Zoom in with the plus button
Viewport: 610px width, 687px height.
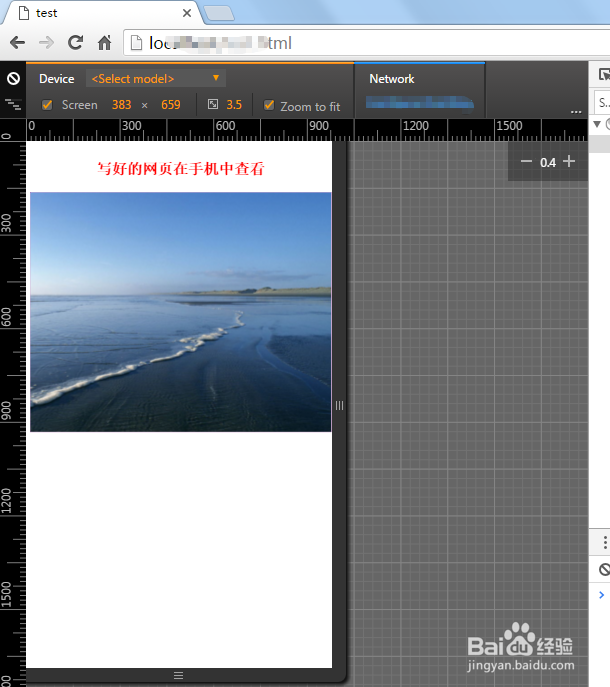(569, 161)
